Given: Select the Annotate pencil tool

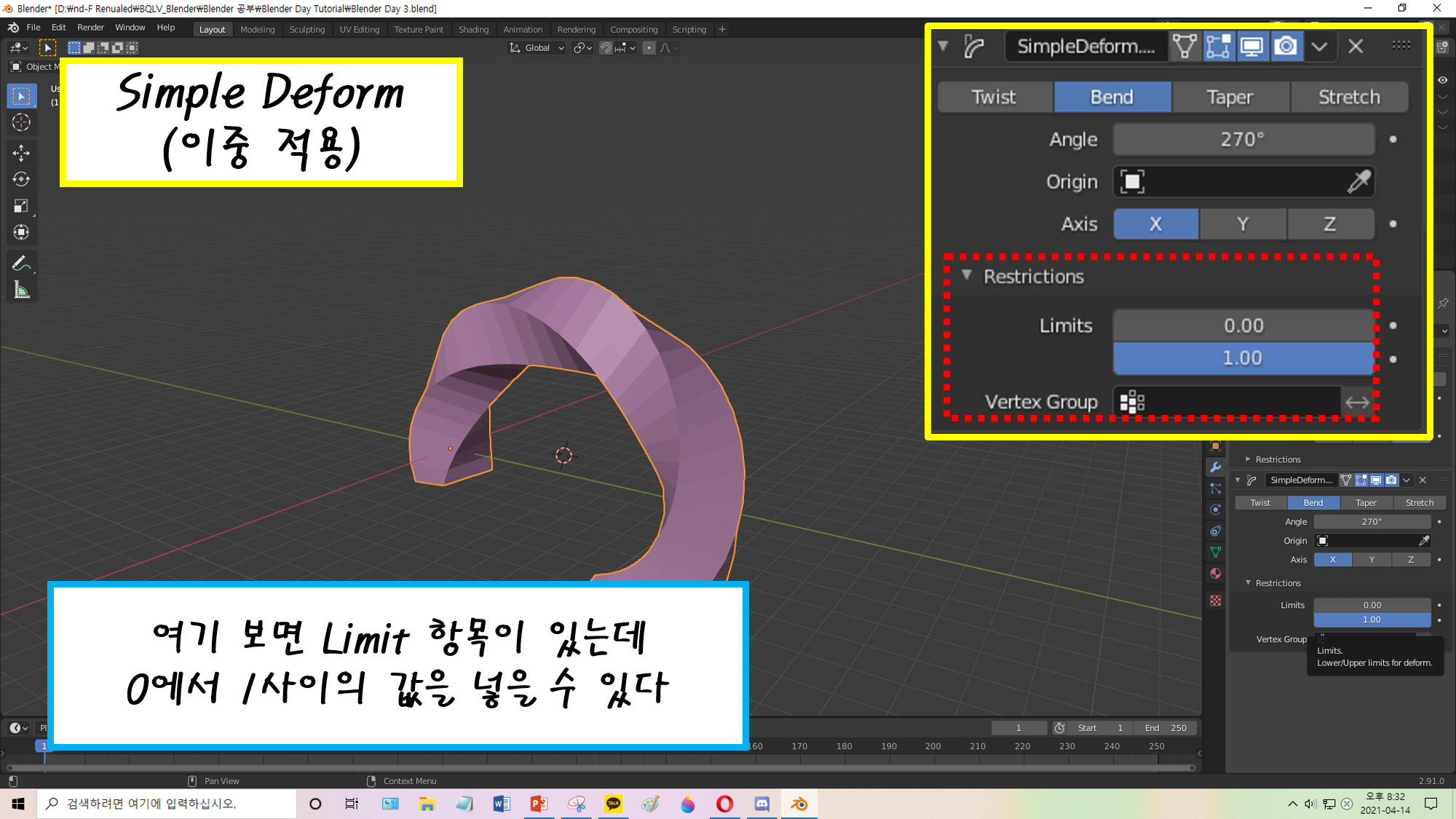Looking at the screenshot, I should (21, 263).
